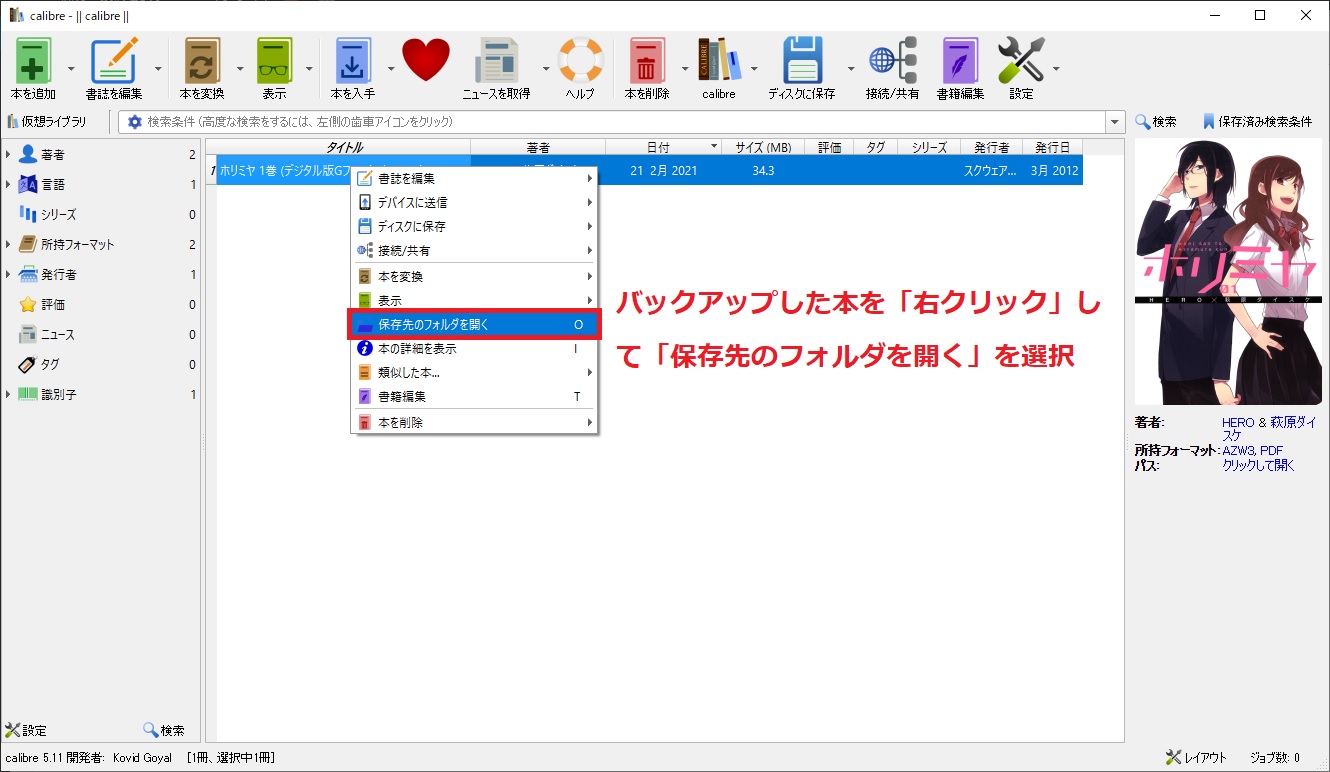Click ジョブ数: 0 in status bar

point(1275,758)
